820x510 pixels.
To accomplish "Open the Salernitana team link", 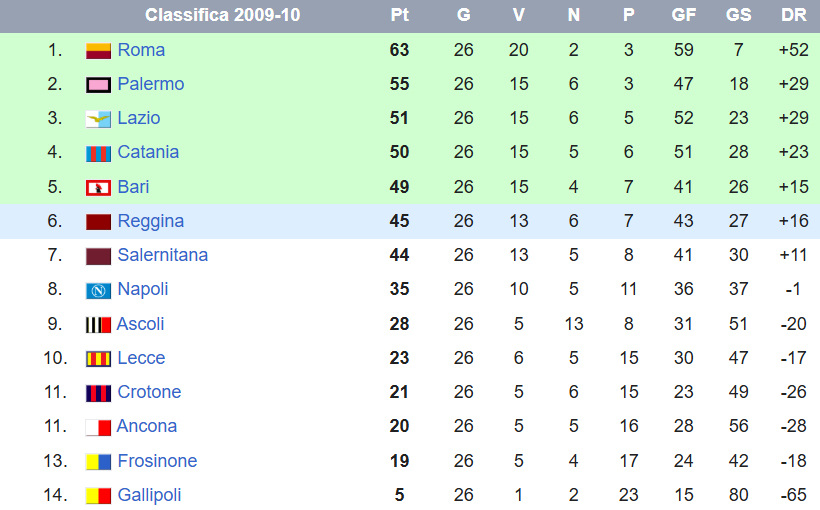I will [162, 255].
